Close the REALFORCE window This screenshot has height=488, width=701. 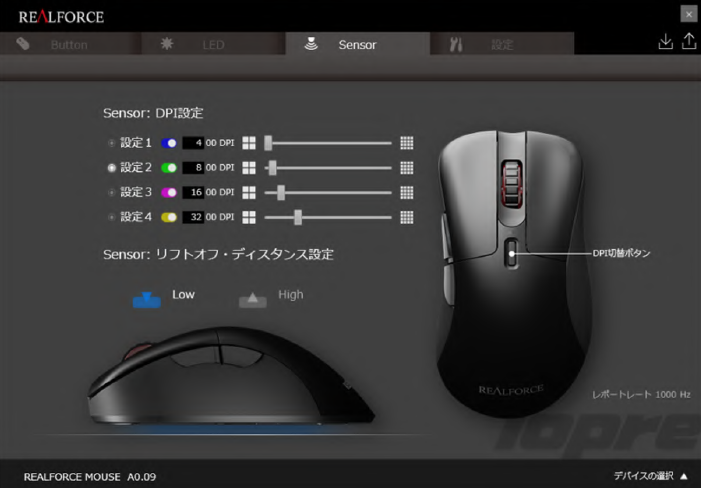tap(688, 14)
